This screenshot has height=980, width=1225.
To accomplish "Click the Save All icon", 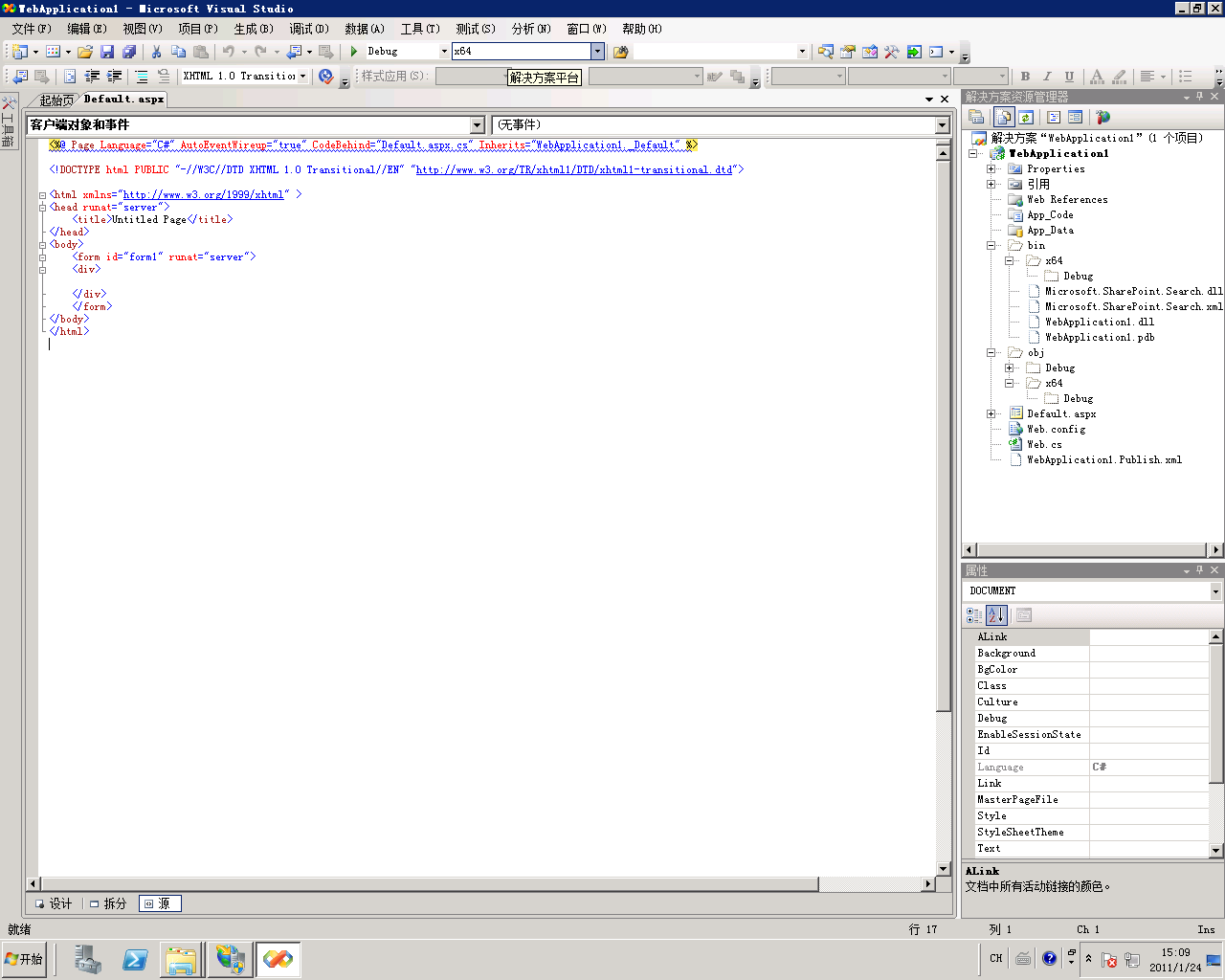I will (x=129, y=52).
